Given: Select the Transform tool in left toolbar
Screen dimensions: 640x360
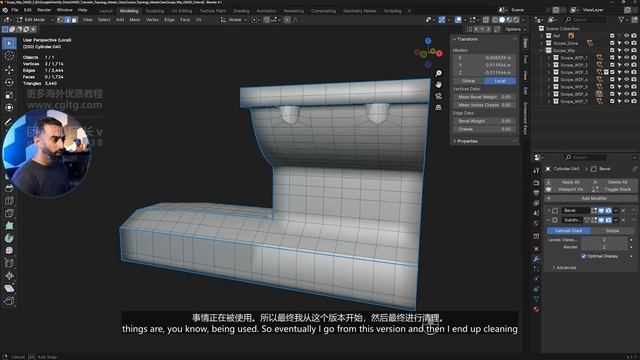Looking at the screenshot, I should (x=9, y=107).
